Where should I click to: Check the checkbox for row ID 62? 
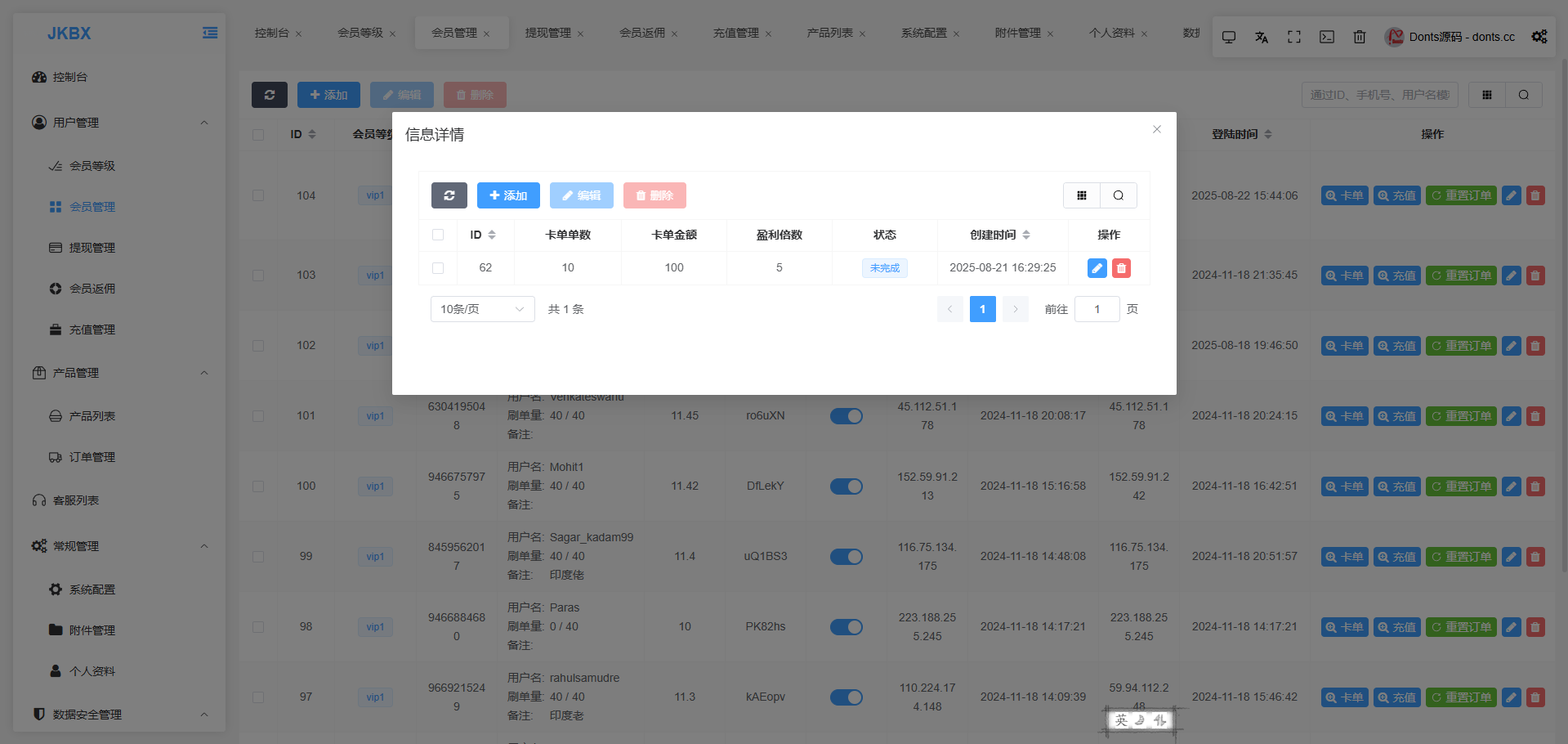438,268
